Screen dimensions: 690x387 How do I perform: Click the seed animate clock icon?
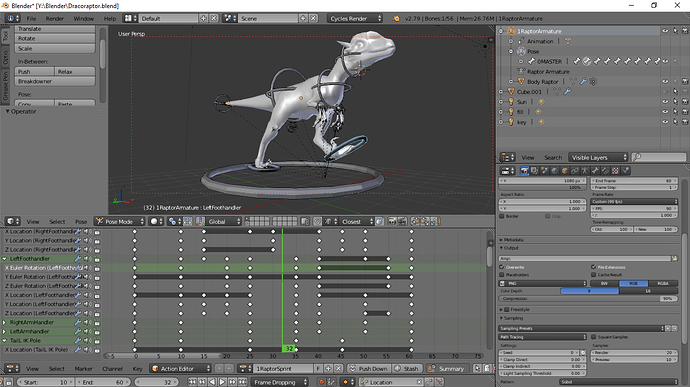tap(584, 353)
